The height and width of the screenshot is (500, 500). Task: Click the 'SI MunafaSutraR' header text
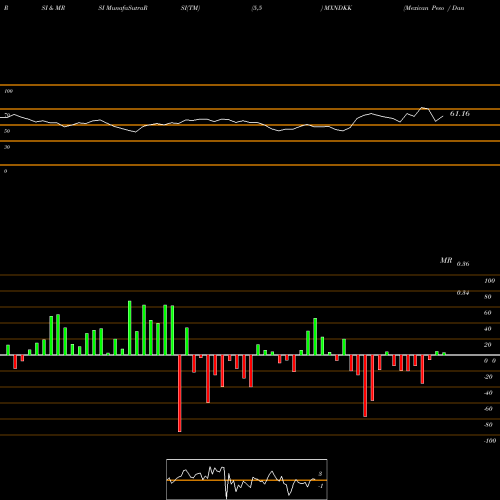pos(123,8)
